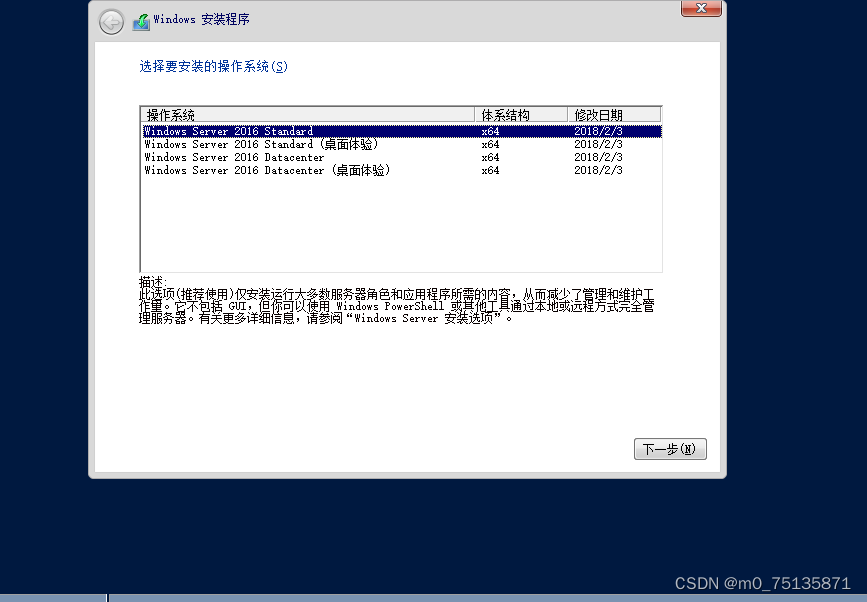Click the back arrow button

111,22
